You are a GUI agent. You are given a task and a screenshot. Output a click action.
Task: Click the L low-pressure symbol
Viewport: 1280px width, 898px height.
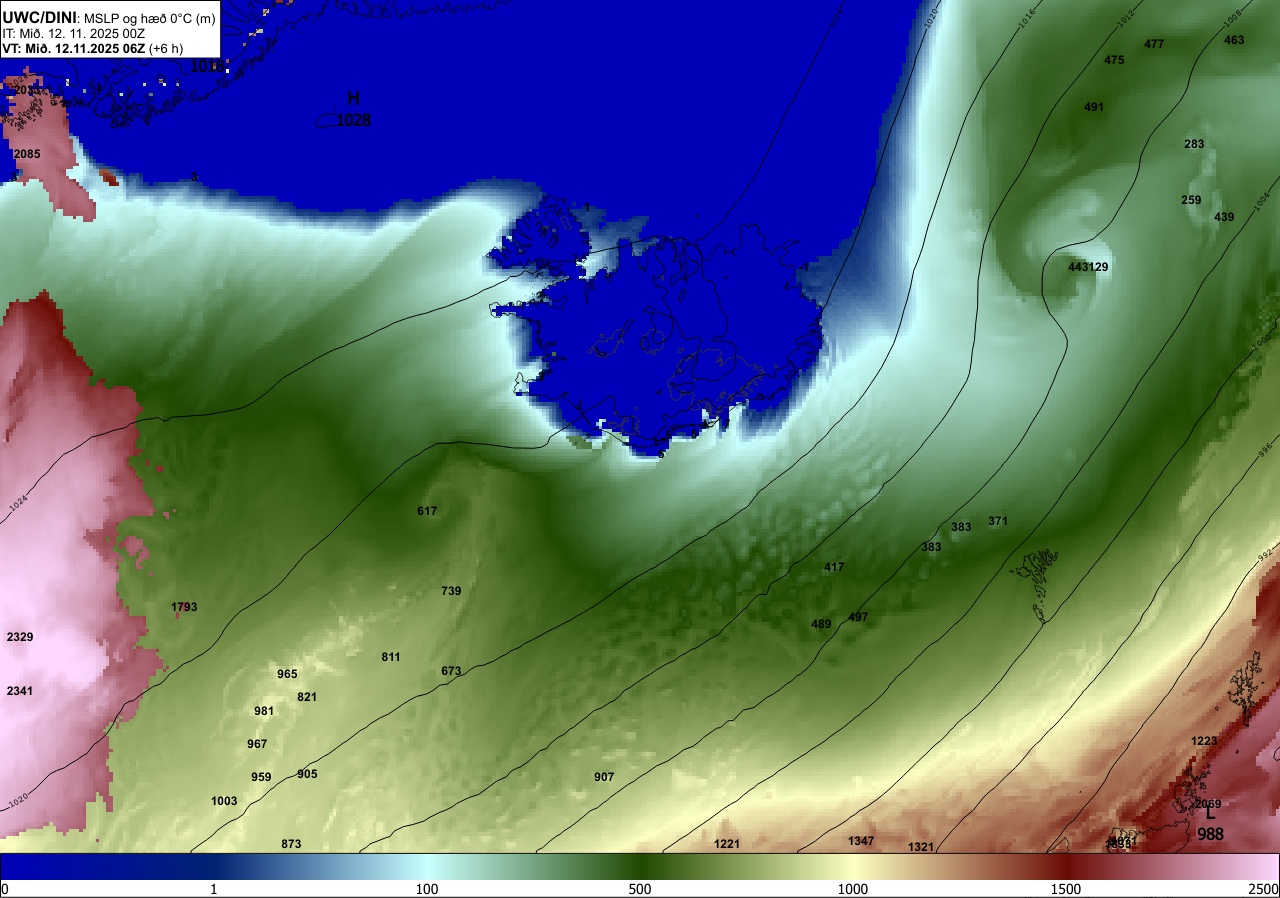click(1210, 813)
